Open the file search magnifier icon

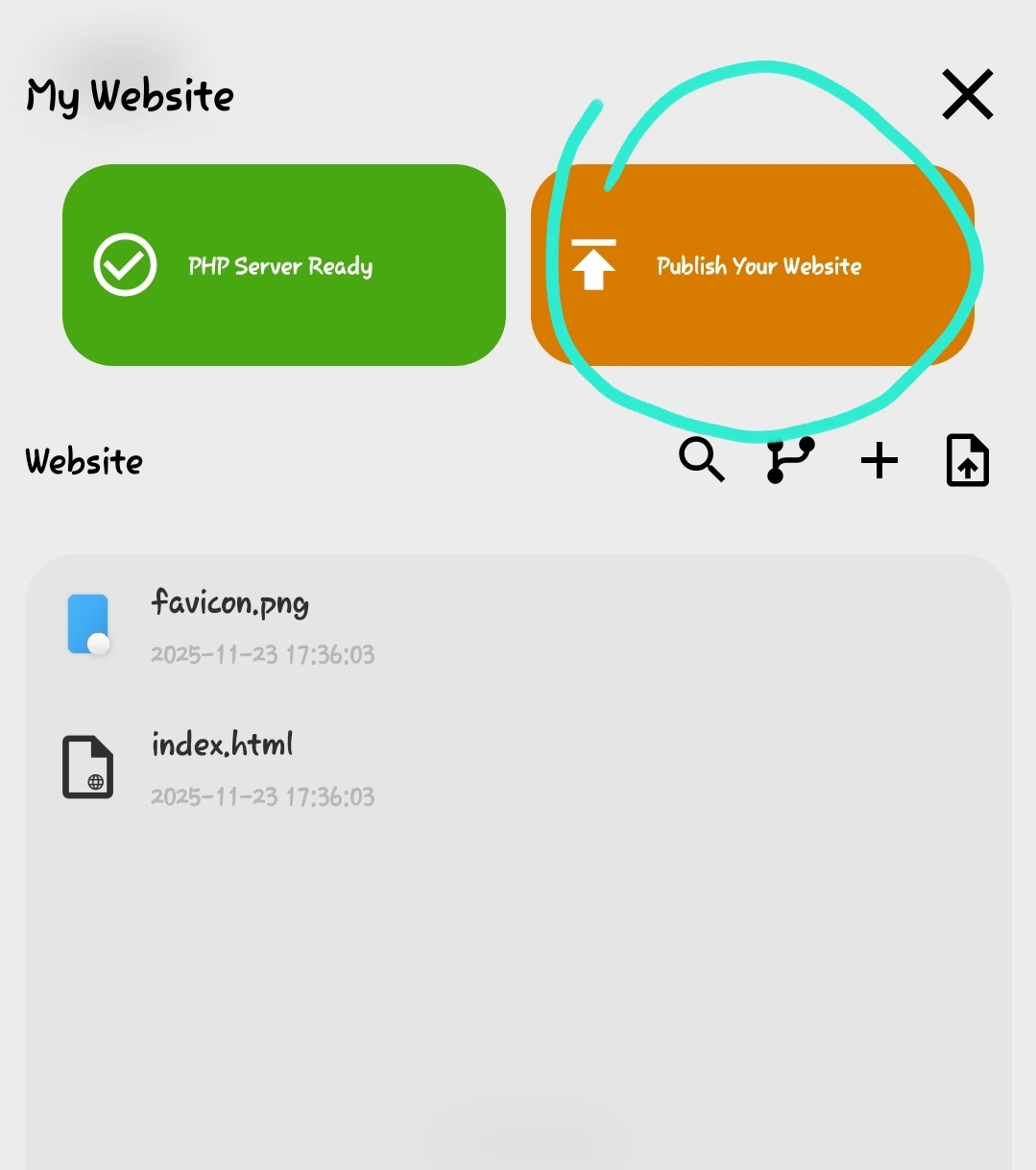702,460
